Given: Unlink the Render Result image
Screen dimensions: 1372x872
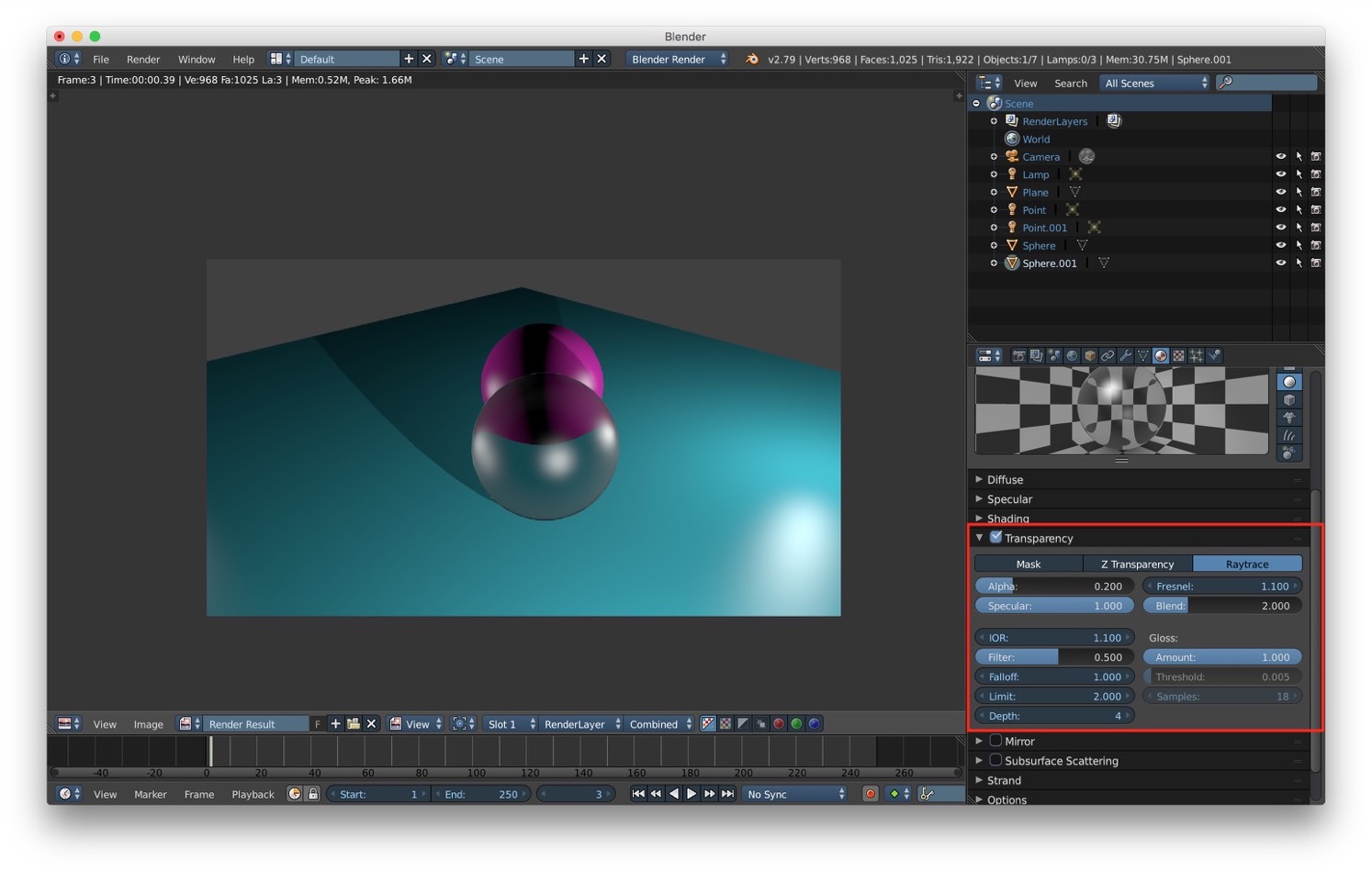Looking at the screenshot, I should [371, 723].
